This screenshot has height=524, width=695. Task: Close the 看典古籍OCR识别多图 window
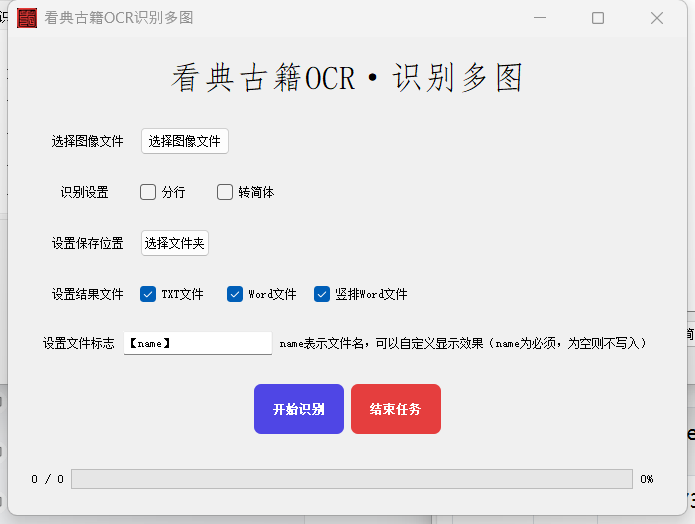[657, 18]
